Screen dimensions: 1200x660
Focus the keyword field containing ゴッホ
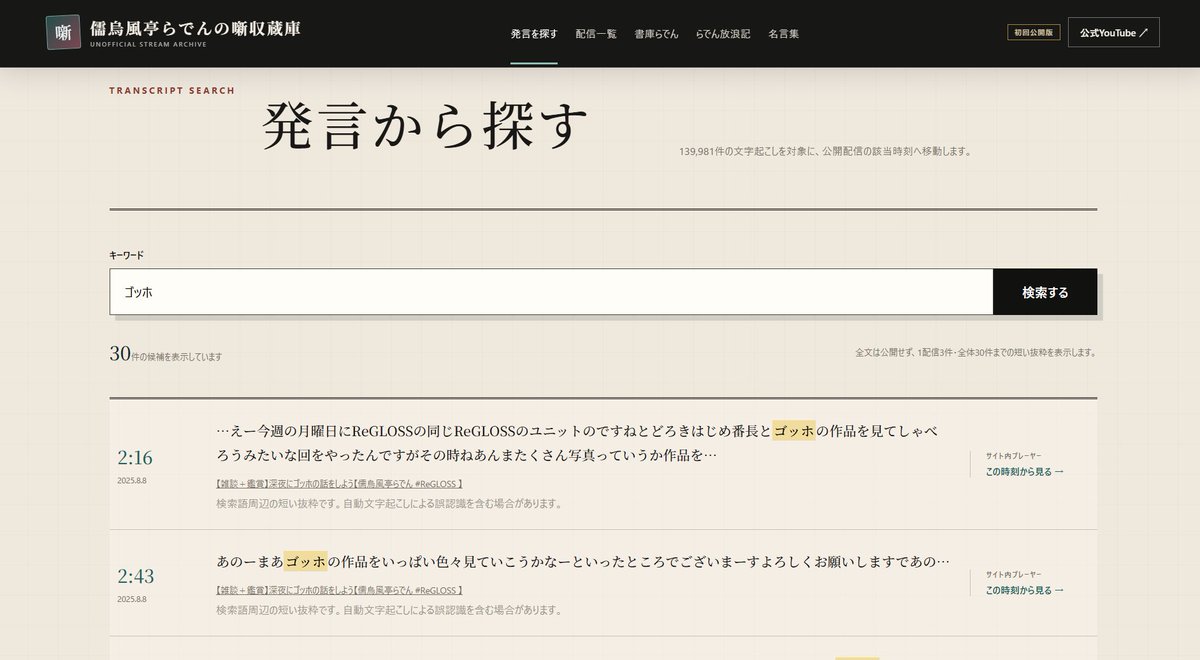[x=551, y=292]
